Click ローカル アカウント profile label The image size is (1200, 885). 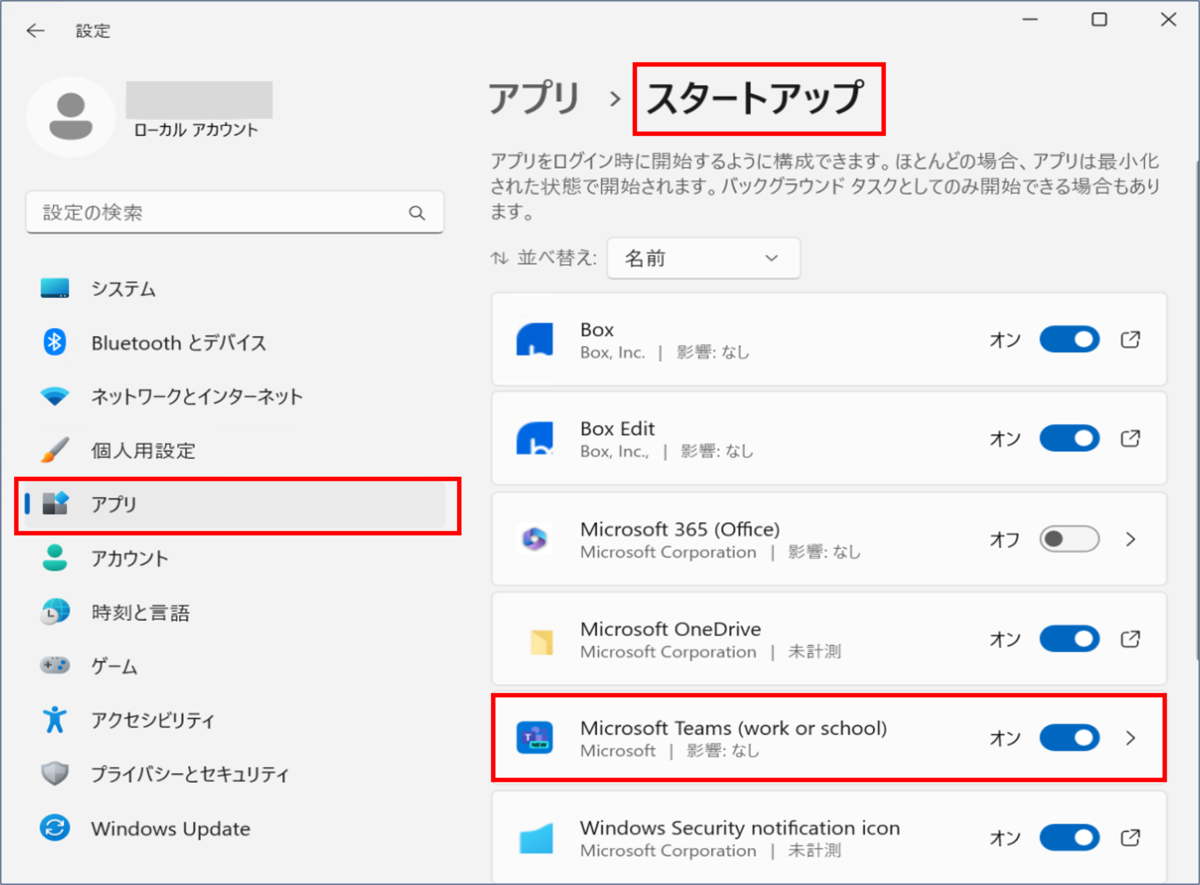195,130
